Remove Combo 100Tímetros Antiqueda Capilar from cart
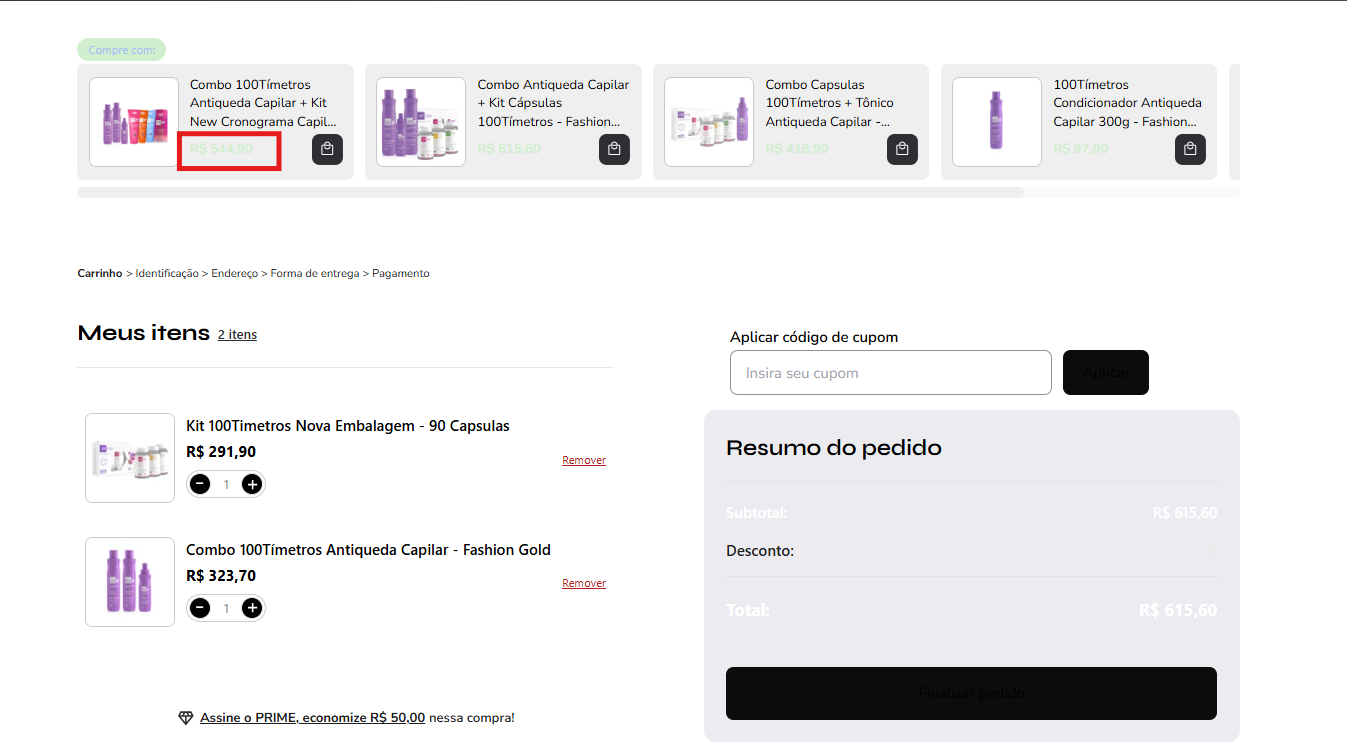This screenshot has height=750, width=1347. 584,583
